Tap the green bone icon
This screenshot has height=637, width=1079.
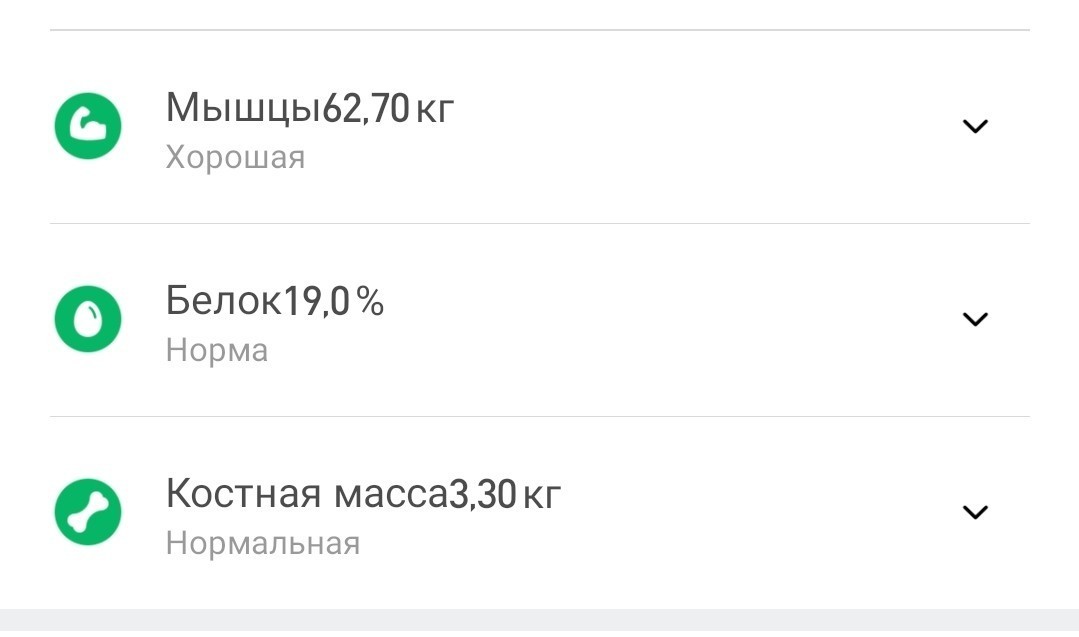click(87, 512)
